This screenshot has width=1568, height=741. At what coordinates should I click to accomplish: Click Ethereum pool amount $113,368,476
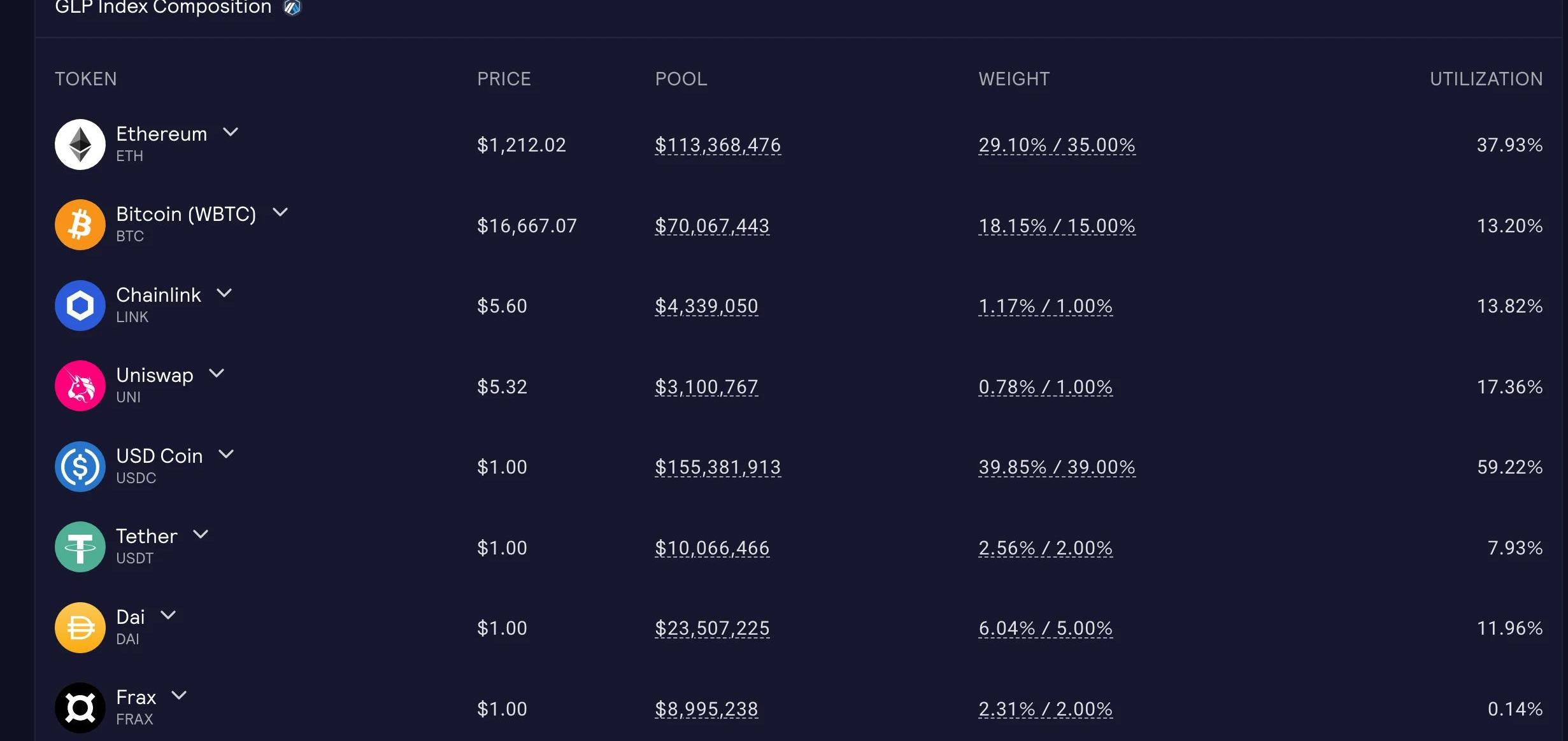pos(718,145)
